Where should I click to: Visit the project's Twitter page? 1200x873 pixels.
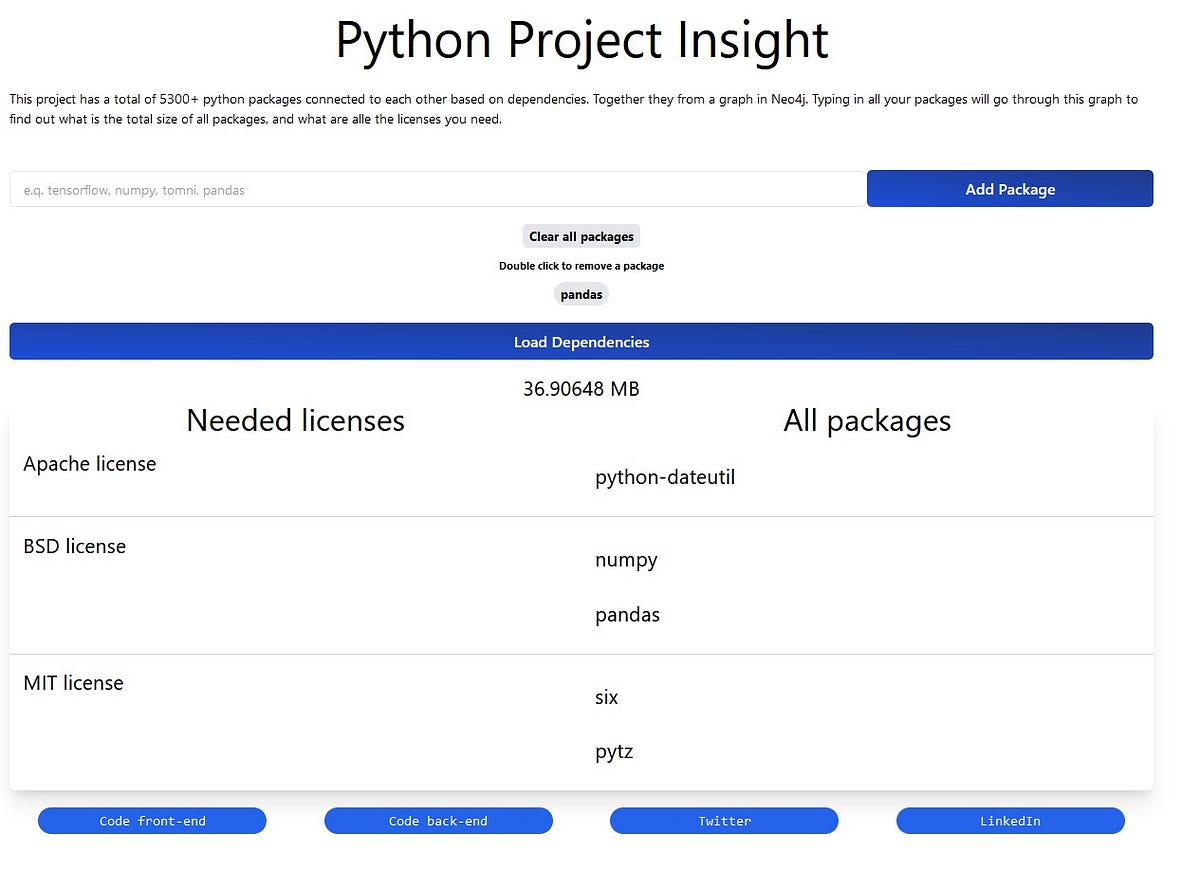pyautogui.click(x=723, y=820)
